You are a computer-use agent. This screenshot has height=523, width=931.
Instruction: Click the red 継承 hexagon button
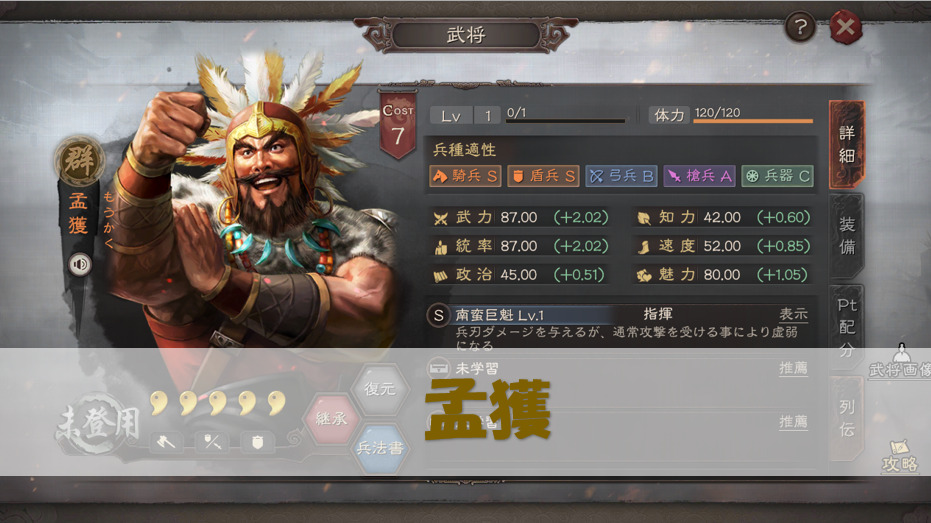(x=331, y=419)
